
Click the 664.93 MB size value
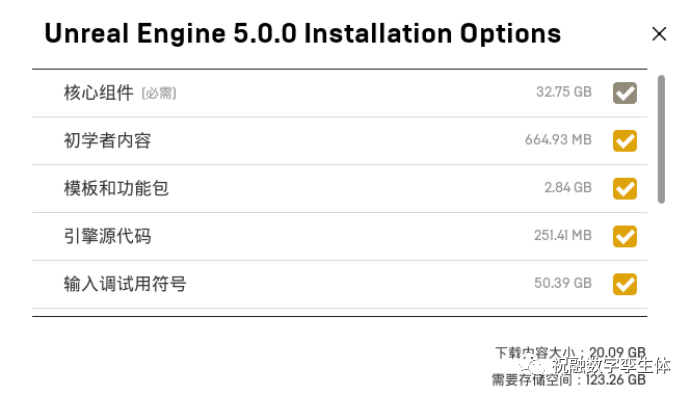[x=558, y=140]
